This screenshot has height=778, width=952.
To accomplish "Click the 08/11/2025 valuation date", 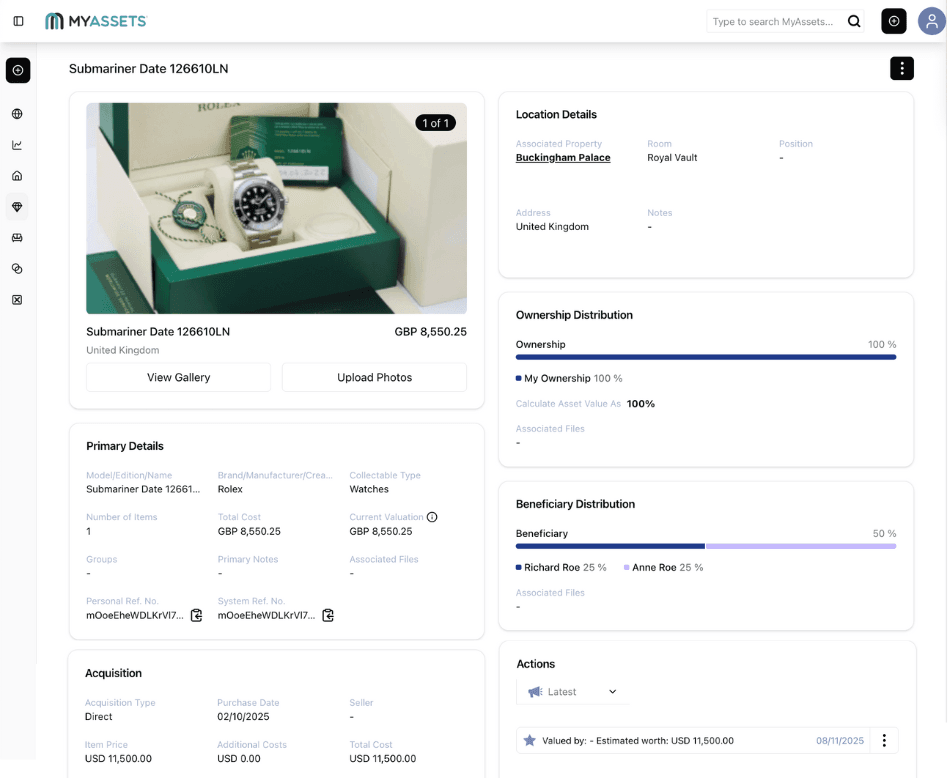I will (840, 740).
